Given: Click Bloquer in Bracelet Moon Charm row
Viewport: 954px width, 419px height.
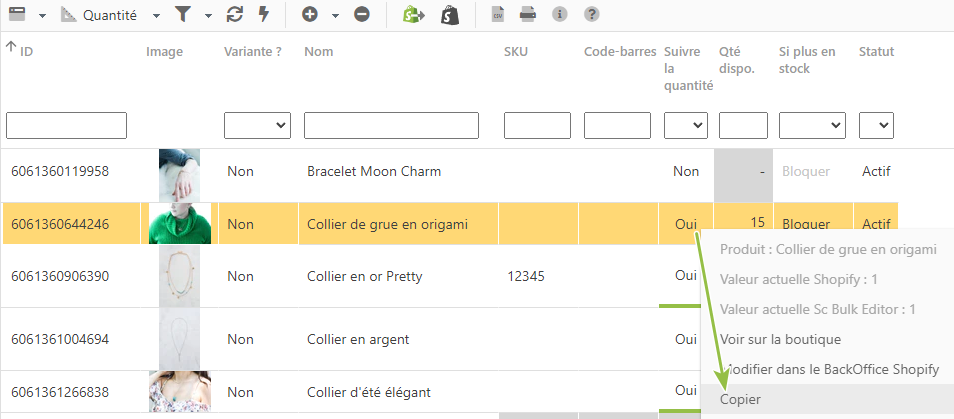Looking at the screenshot, I should (806, 171).
